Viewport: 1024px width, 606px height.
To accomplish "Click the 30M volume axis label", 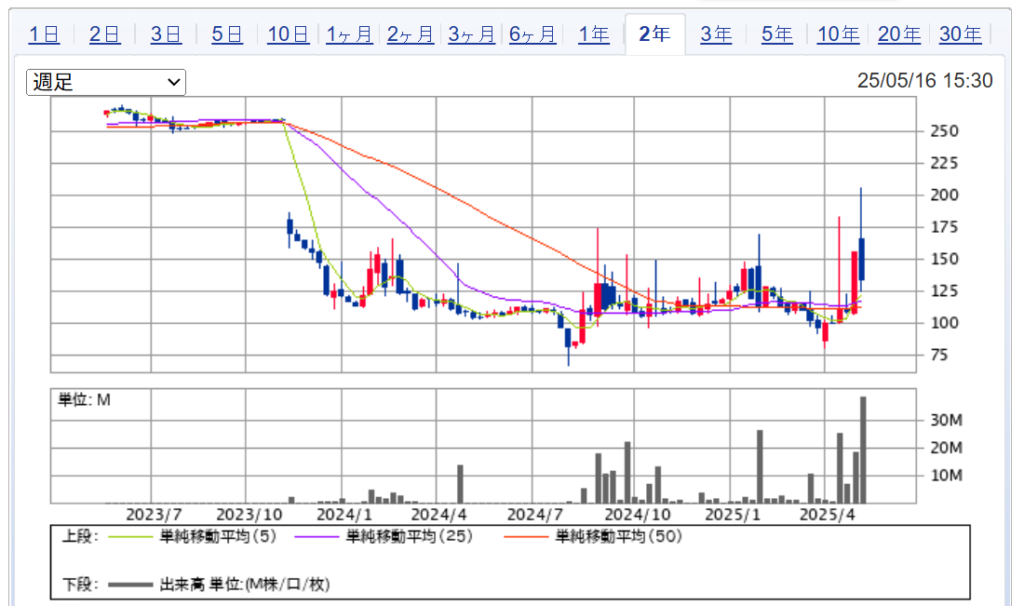I will 946,421.
